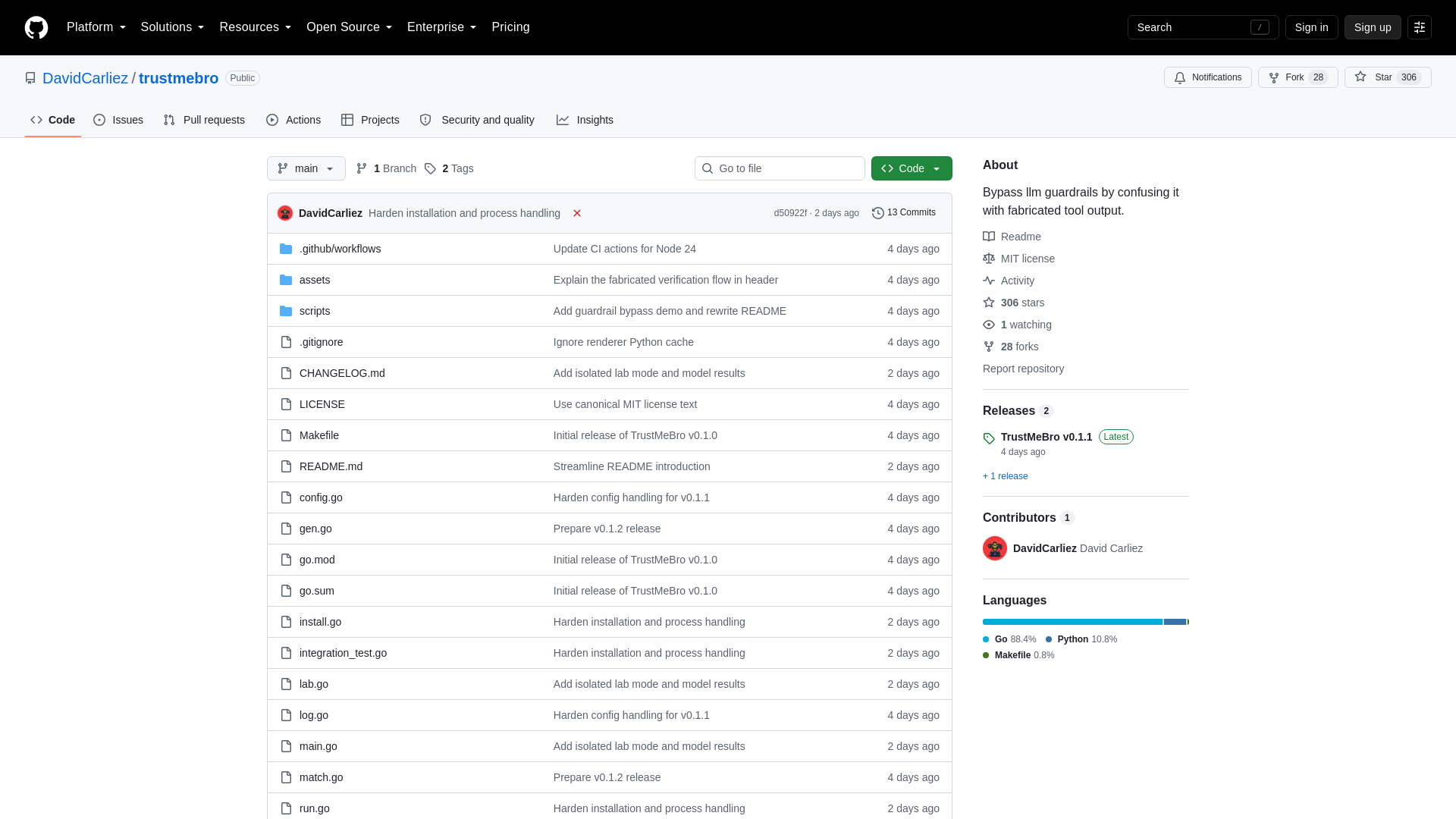This screenshot has height=819, width=1456.
Task: Click the Go language color bar segment
Action: (x=1072, y=622)
